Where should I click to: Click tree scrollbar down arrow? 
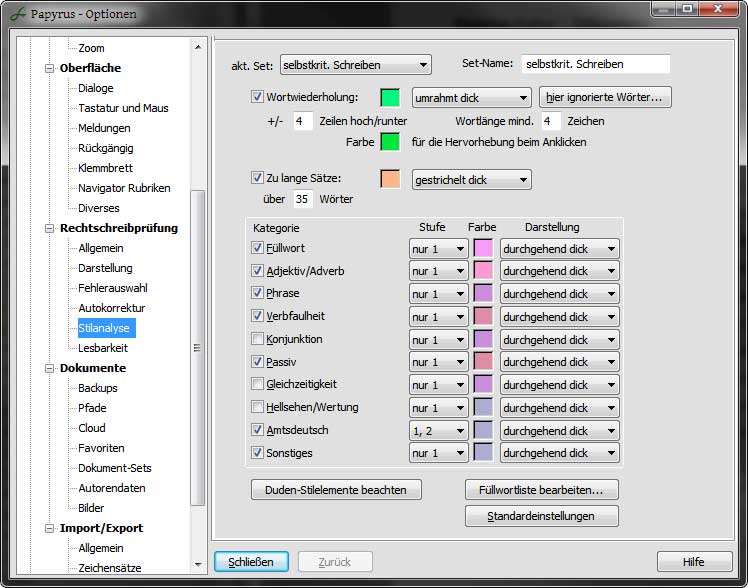(198, 565)
